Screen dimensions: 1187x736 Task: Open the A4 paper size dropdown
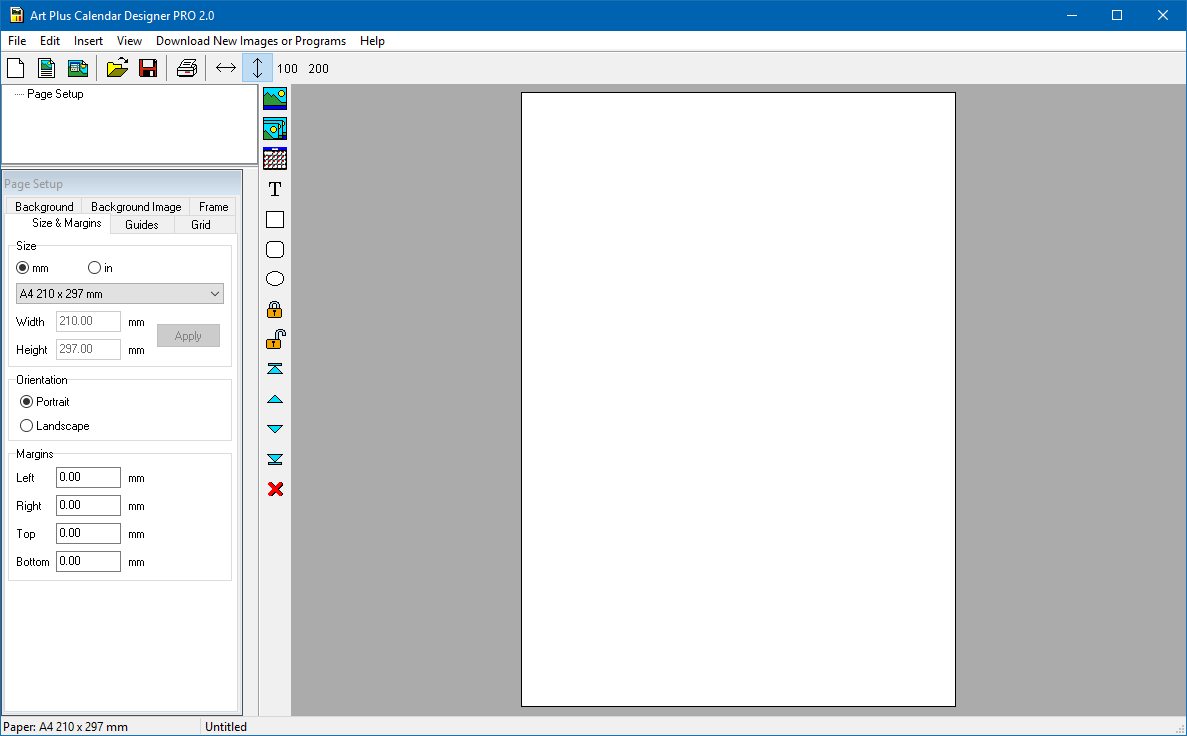pyautogui.click(x=120, y=294)
